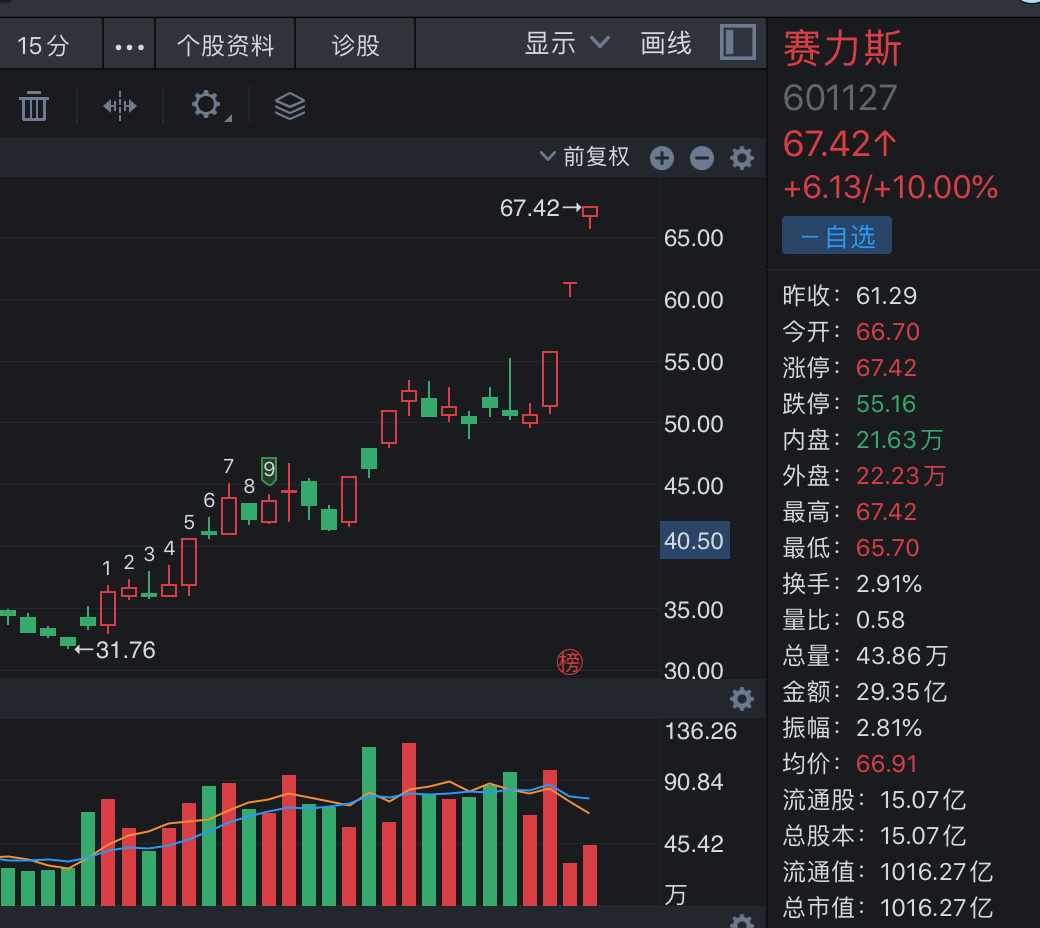Open the more periods ellipsis menu

130,46
